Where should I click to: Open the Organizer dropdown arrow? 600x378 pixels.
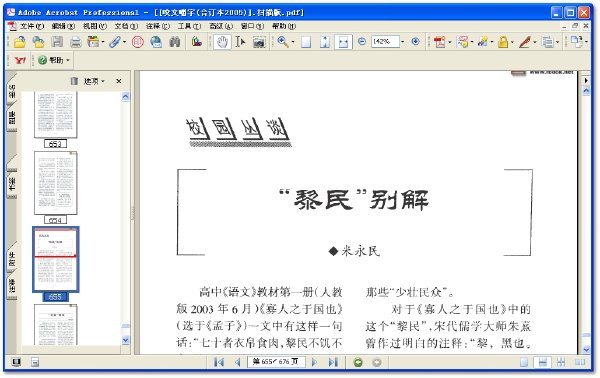click(x=103, y=42)
